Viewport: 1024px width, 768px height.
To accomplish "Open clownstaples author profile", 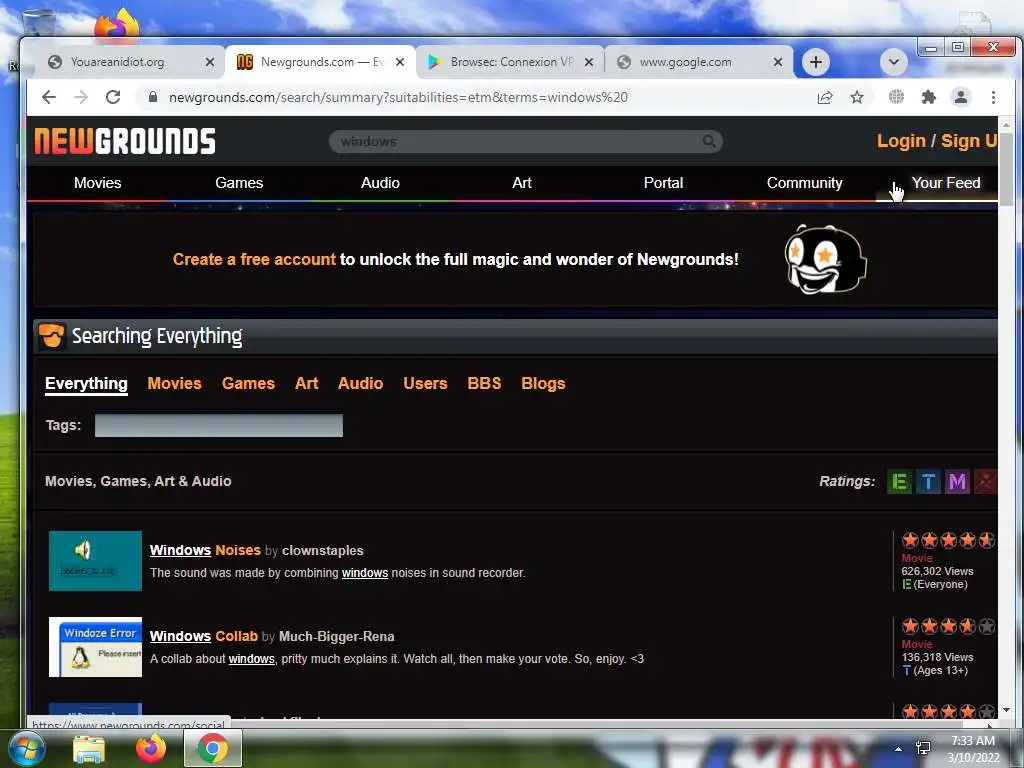I will click(323, 551).
